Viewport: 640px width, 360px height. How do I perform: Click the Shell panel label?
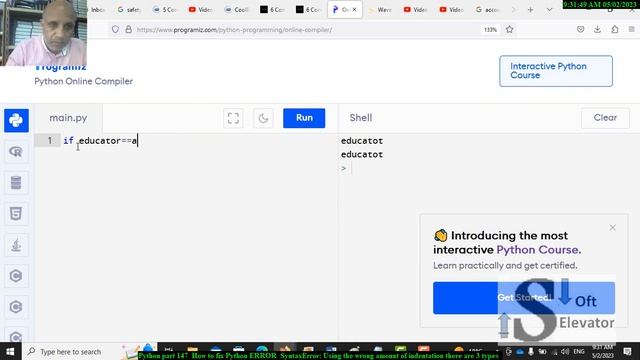[x=361, y=118]
